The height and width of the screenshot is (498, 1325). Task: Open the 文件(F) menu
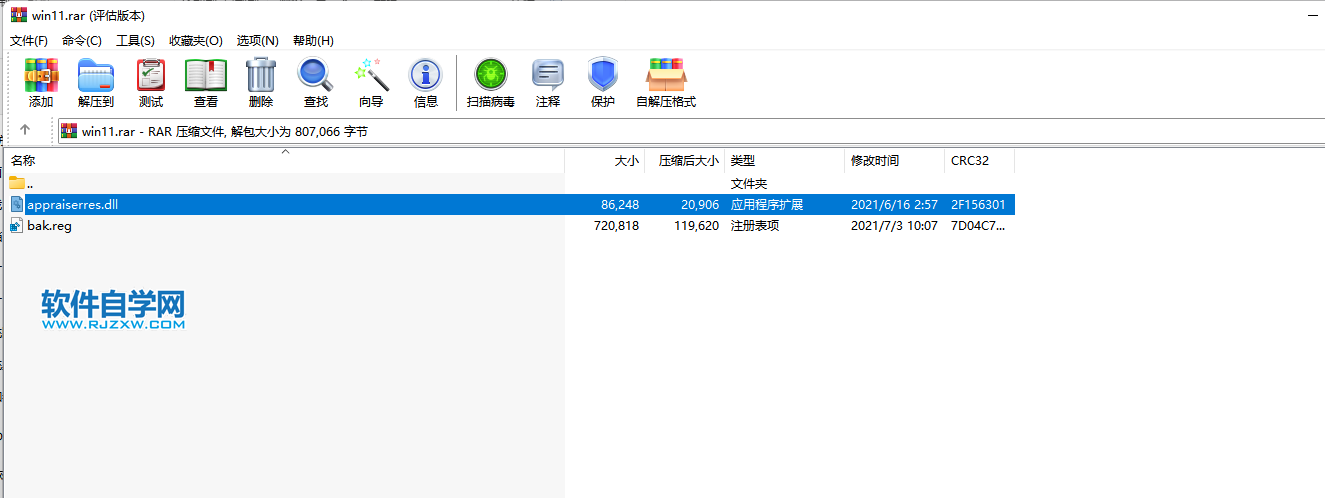29,40
